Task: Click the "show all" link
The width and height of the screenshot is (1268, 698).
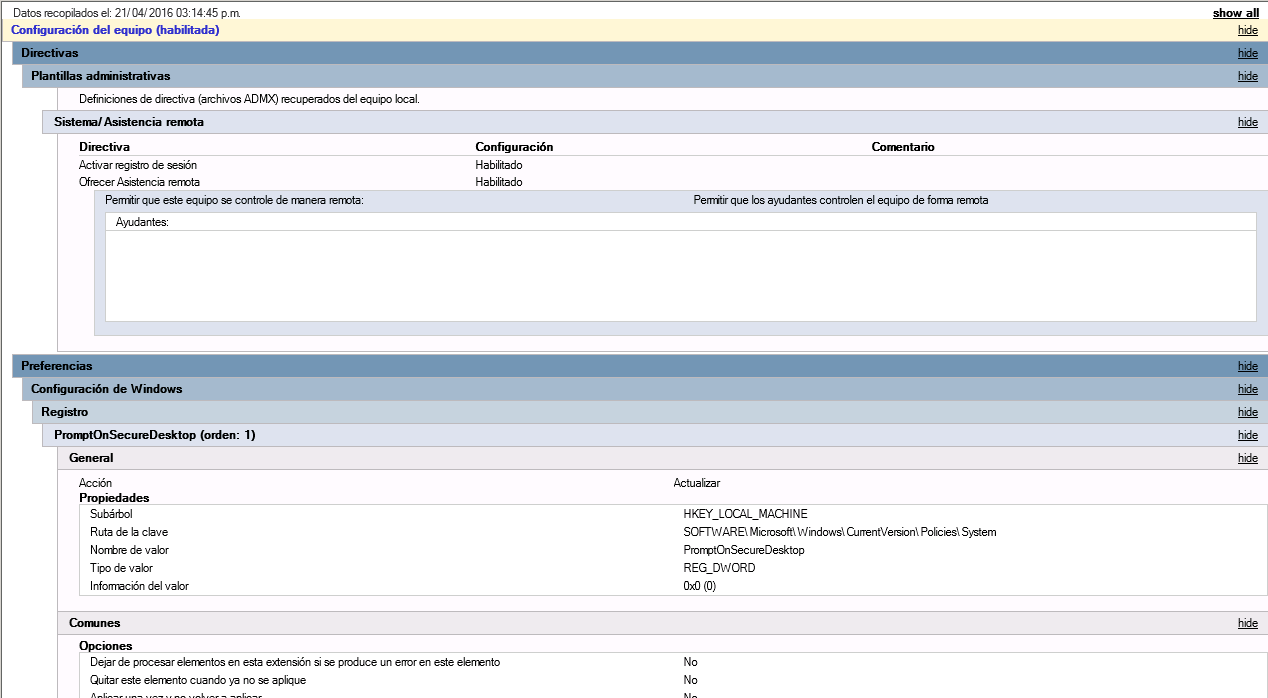Action: (x=1235, y=13)
